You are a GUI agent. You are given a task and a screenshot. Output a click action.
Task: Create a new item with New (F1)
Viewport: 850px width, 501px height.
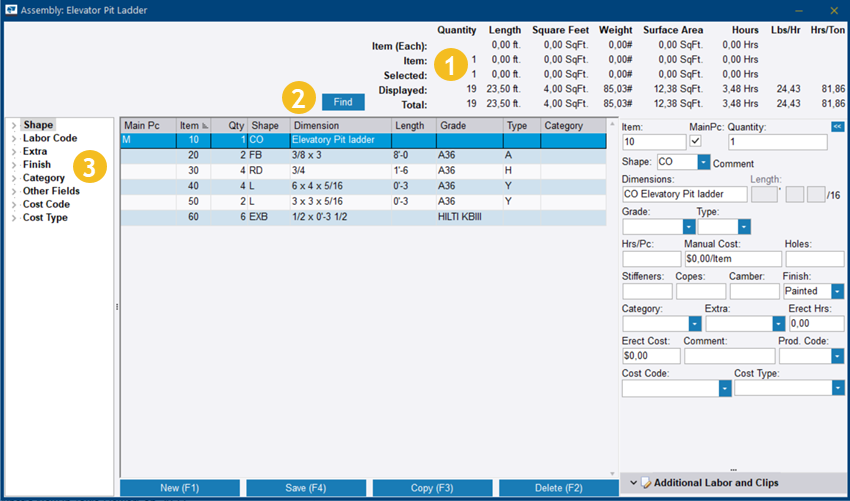[180, 487]
